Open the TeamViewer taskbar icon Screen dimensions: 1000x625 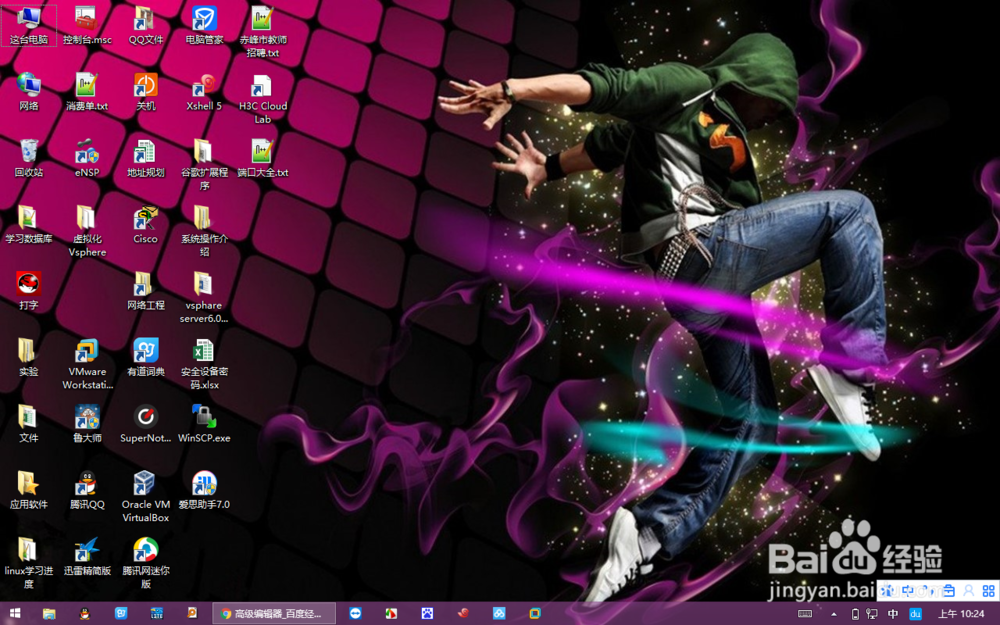click(x=355, y=614)
